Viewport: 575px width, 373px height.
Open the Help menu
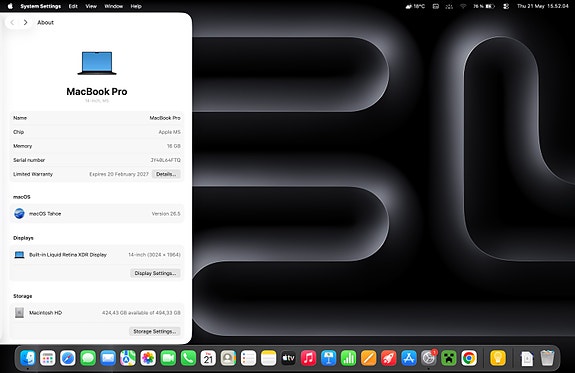pyautogui.click(x=136, y=6)
